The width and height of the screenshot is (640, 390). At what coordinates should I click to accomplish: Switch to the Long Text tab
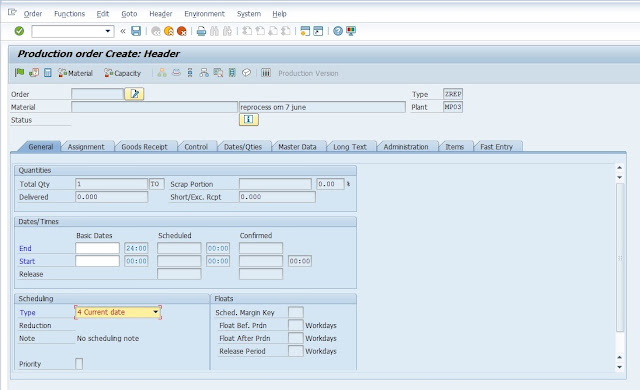(x=350, y=147)
